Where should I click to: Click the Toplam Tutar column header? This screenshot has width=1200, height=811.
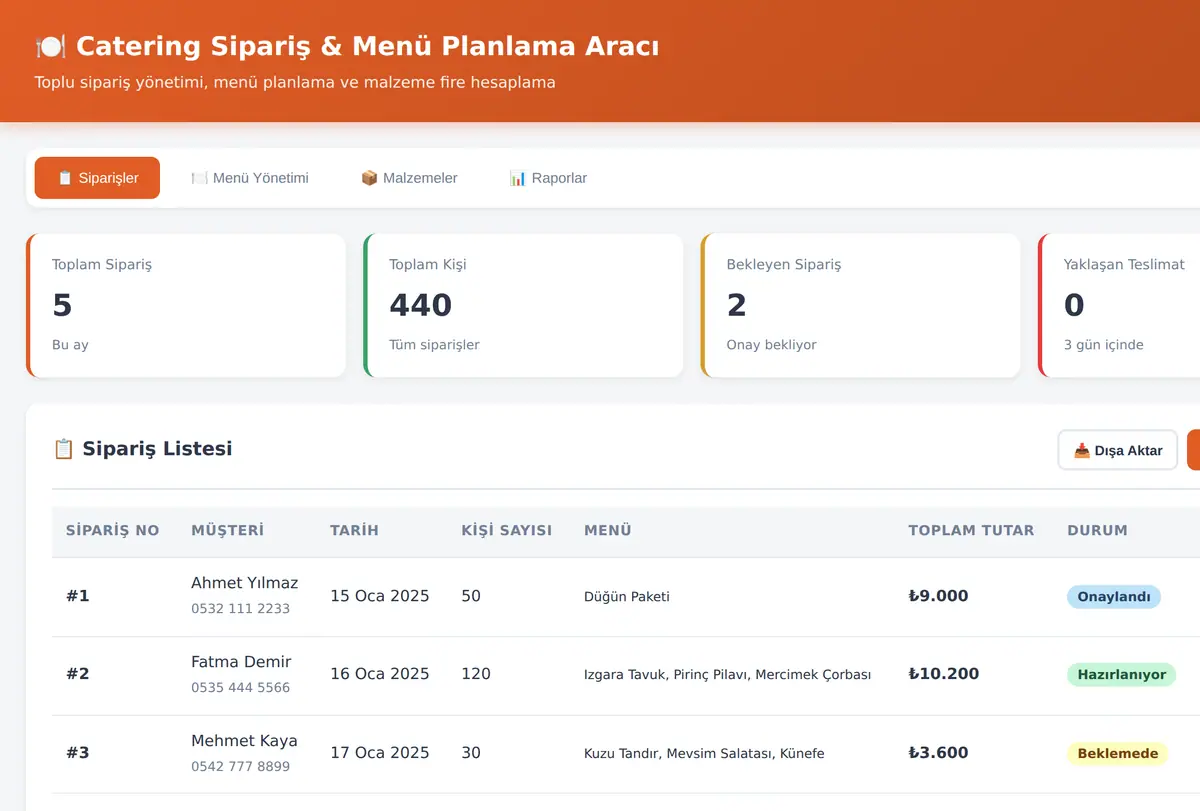(971, 530)
